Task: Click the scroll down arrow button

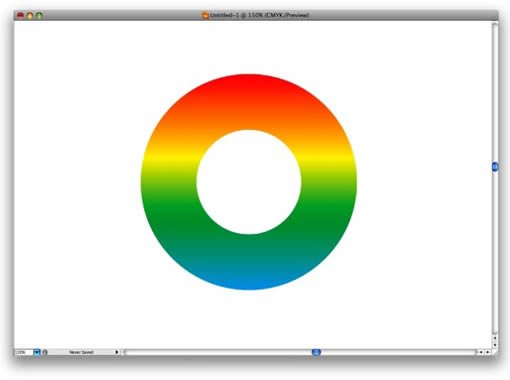Action: [495, 345]
